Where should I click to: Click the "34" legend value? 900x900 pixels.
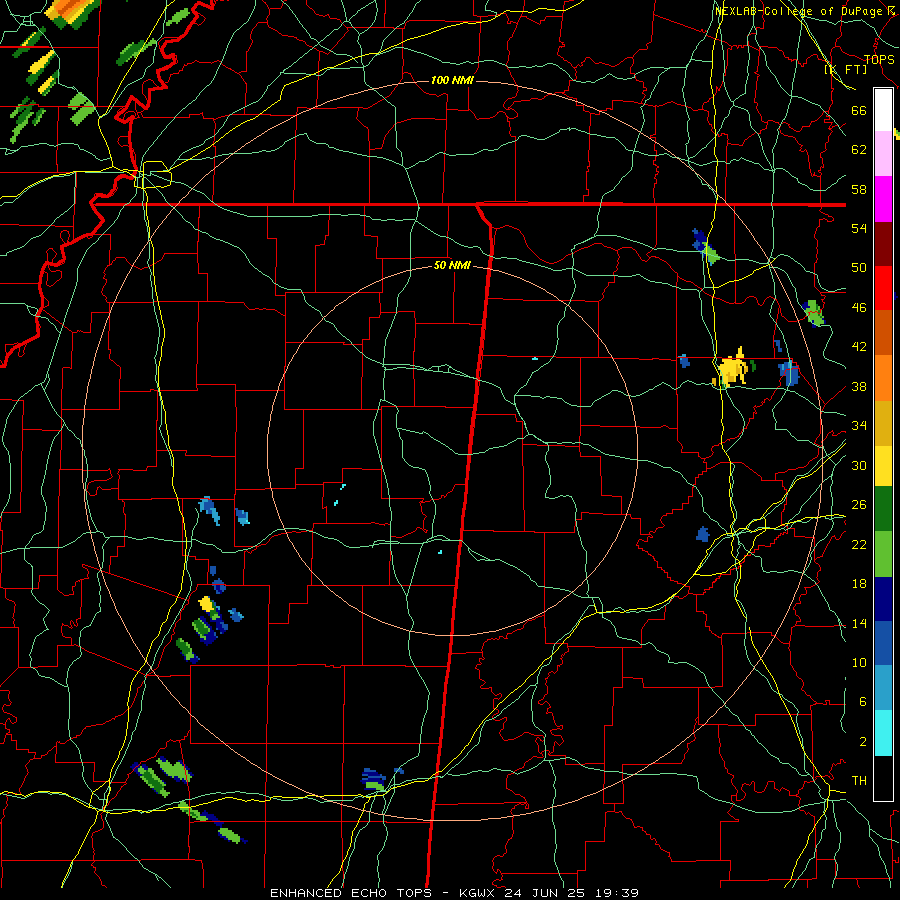point(859,426)
